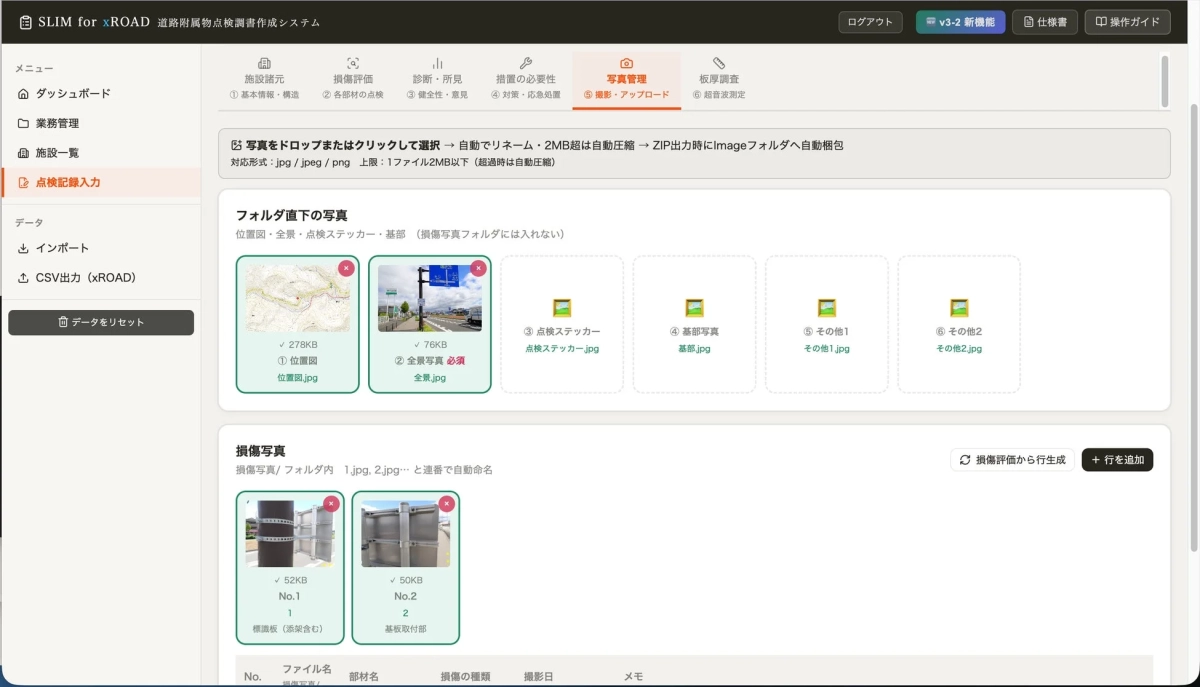Switch to the 診断・所見 tab
Screen dimensions: 1200x687
[x=437, y=79]
